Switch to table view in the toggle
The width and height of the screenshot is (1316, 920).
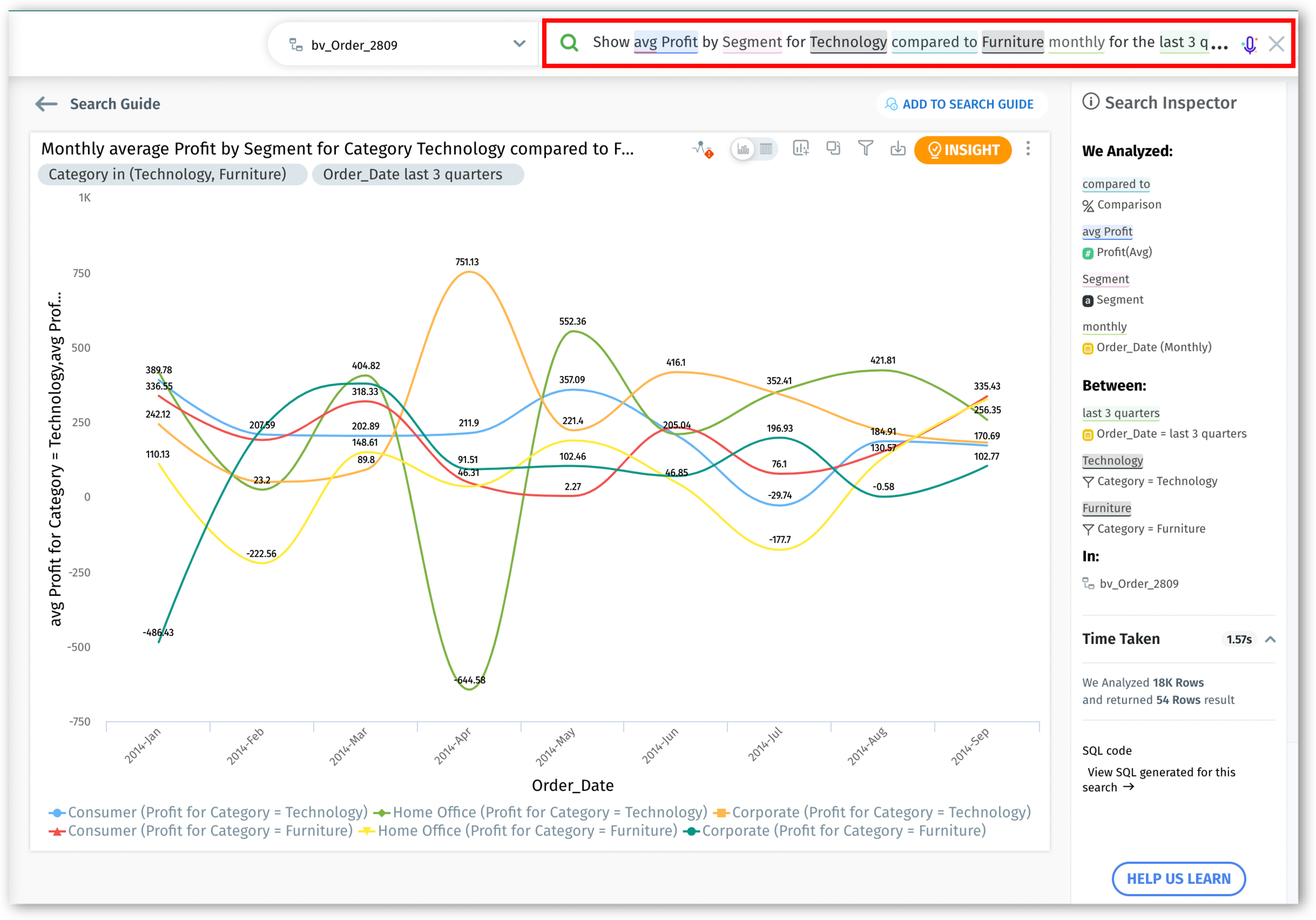(x=767, y=150)
